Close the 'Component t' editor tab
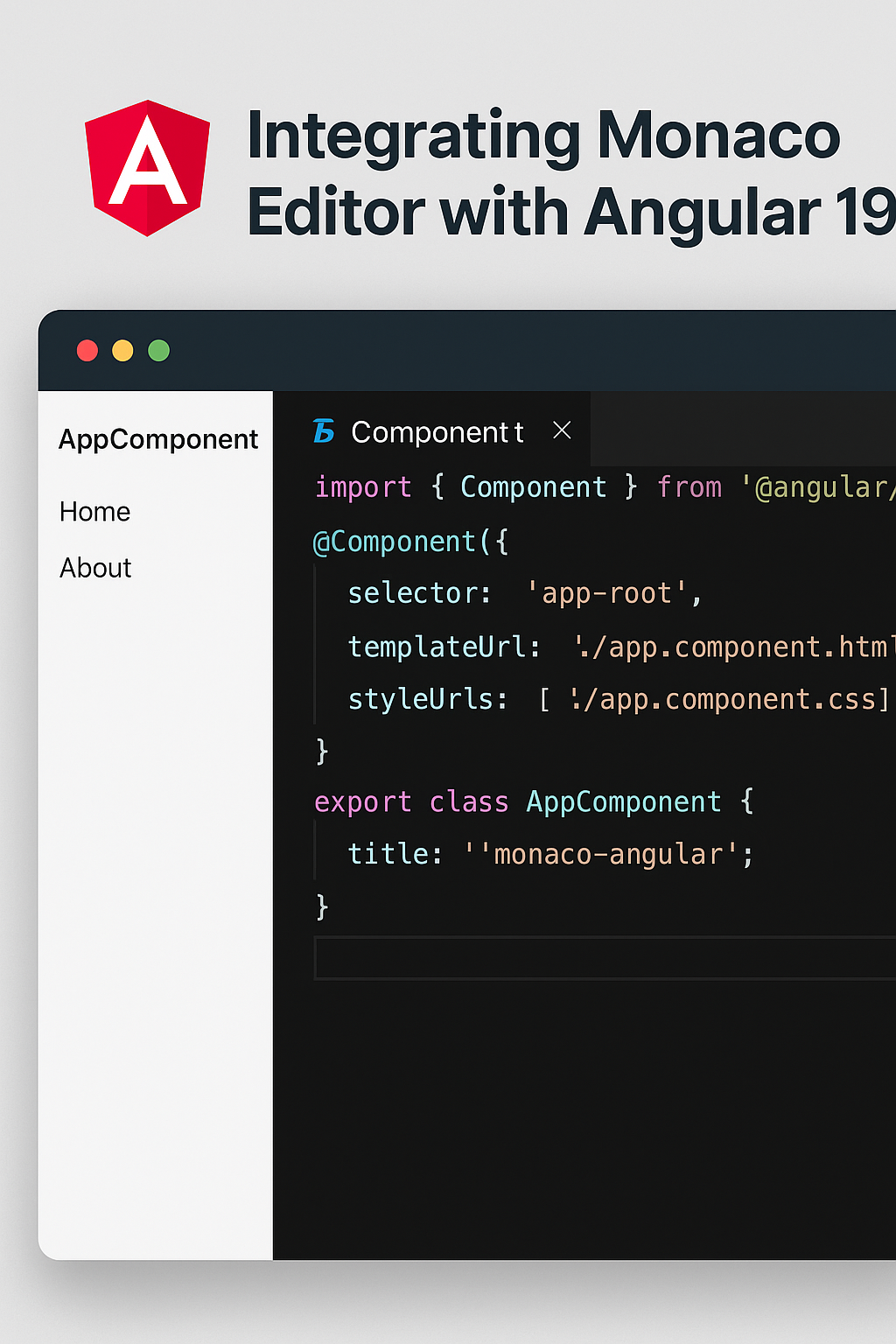The width and height of the screenshot is (896, 1344). [561, 430]
